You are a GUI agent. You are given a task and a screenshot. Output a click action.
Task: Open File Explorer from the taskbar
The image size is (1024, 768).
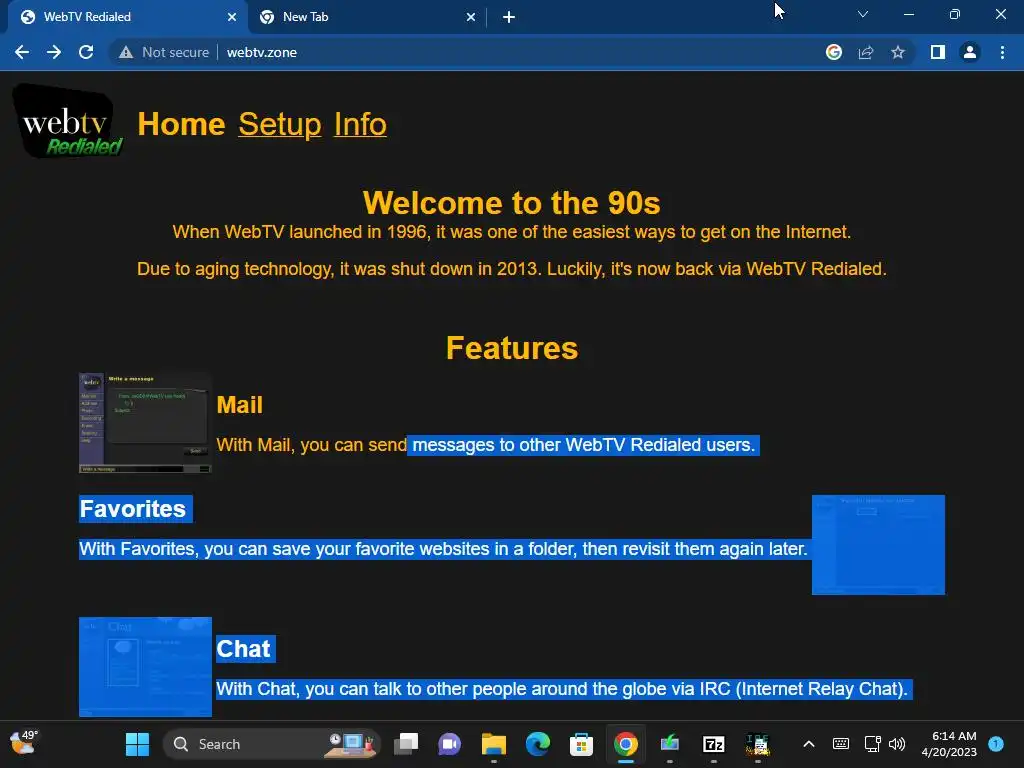pyautogui.click(x=494, y=744)
